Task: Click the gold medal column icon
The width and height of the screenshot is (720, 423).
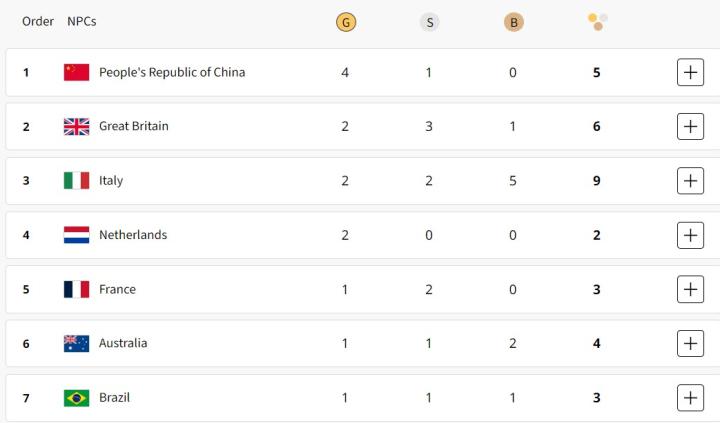Action: 345,22
